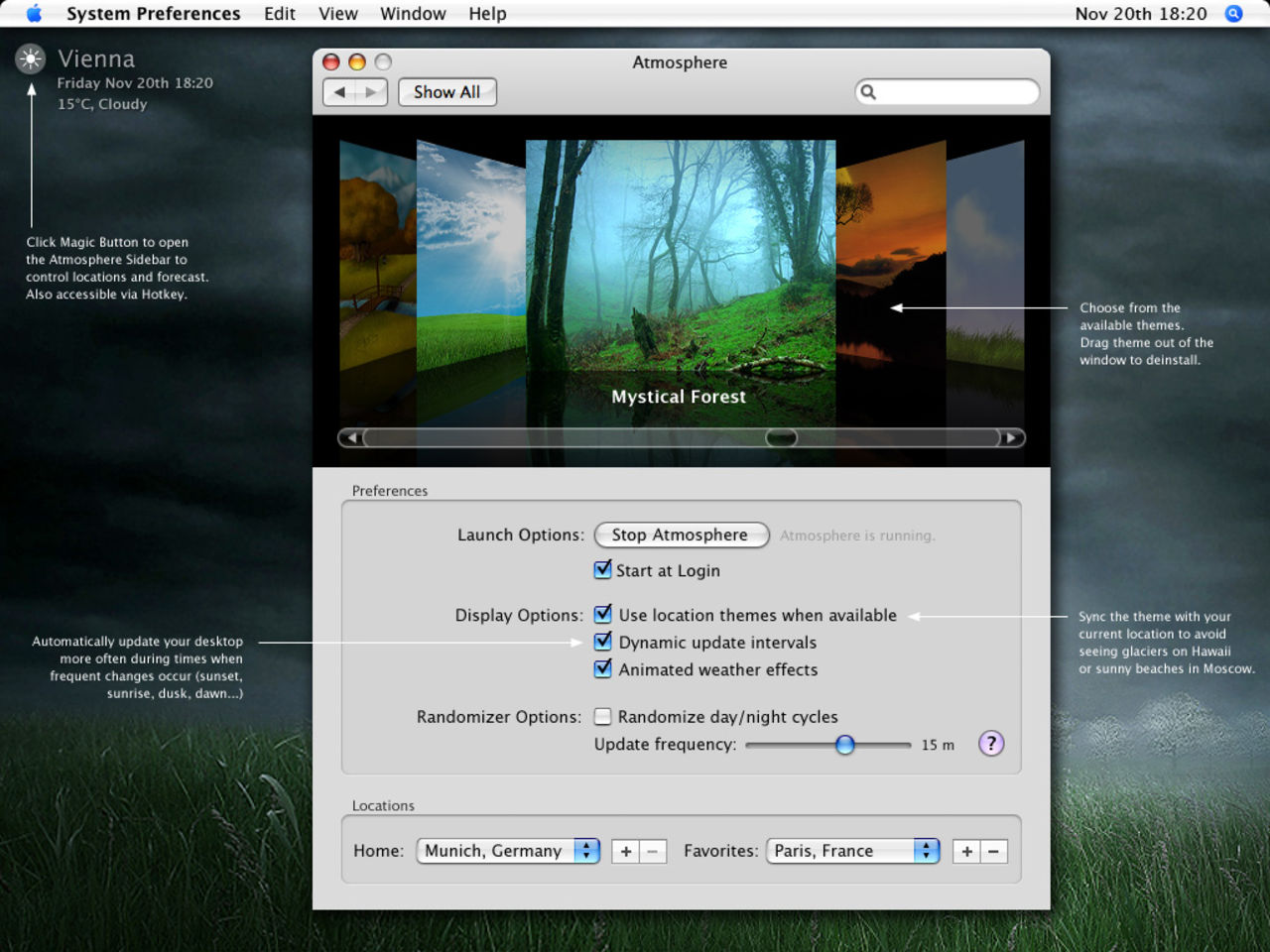
Task: Uncheck Use location themes when available
Action: click(x=603, y=615)
